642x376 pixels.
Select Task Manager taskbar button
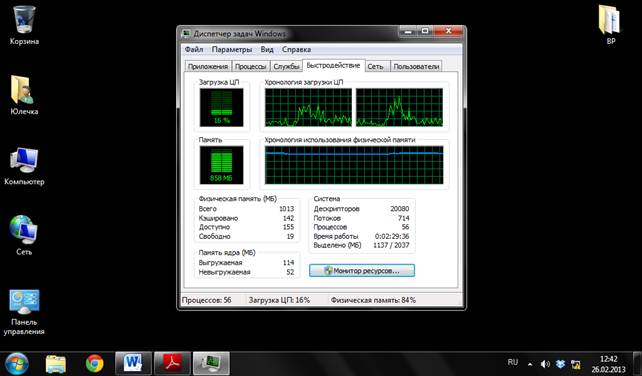pos(211,363)
